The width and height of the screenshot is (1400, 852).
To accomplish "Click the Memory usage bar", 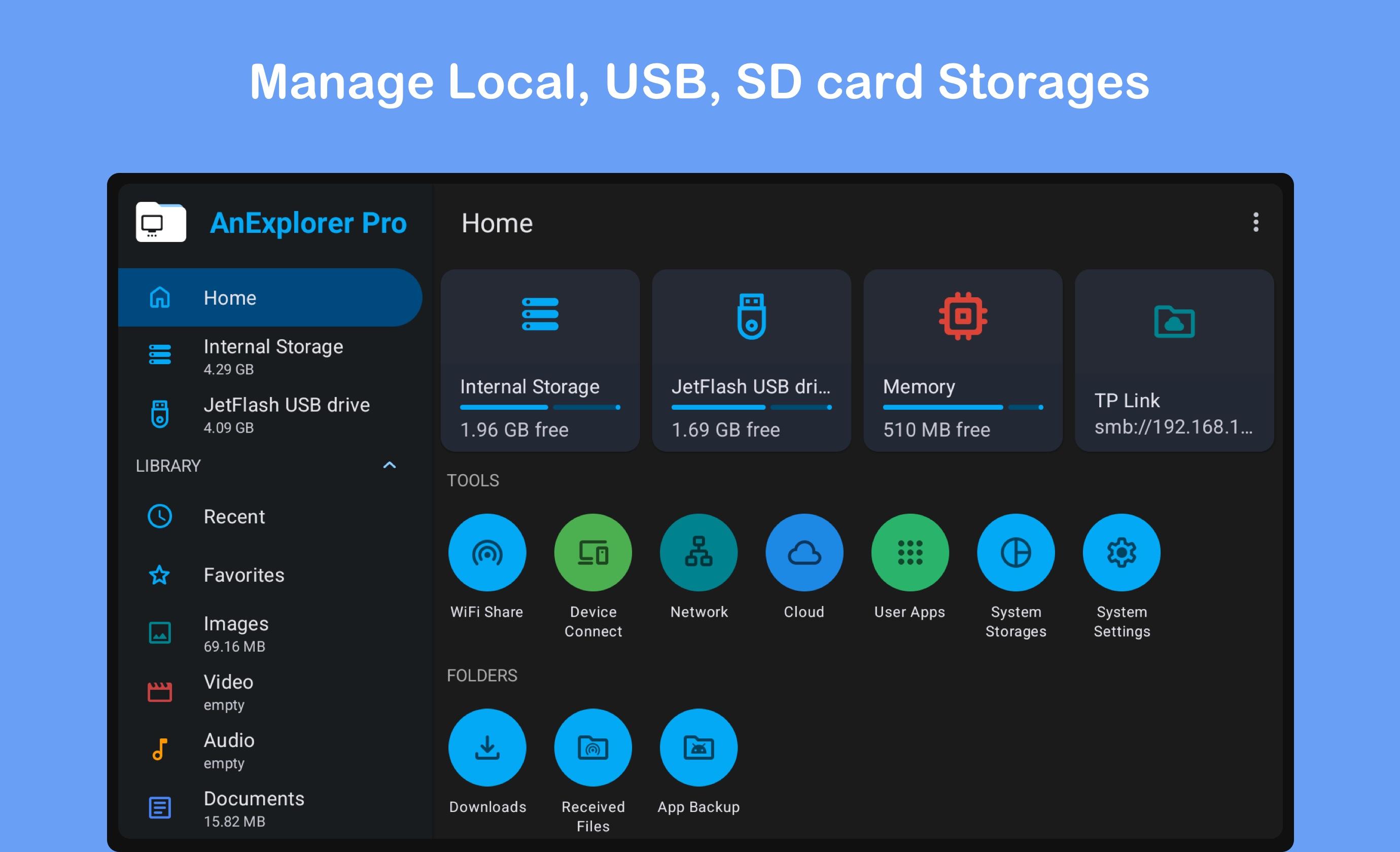I will pos(963,407).
